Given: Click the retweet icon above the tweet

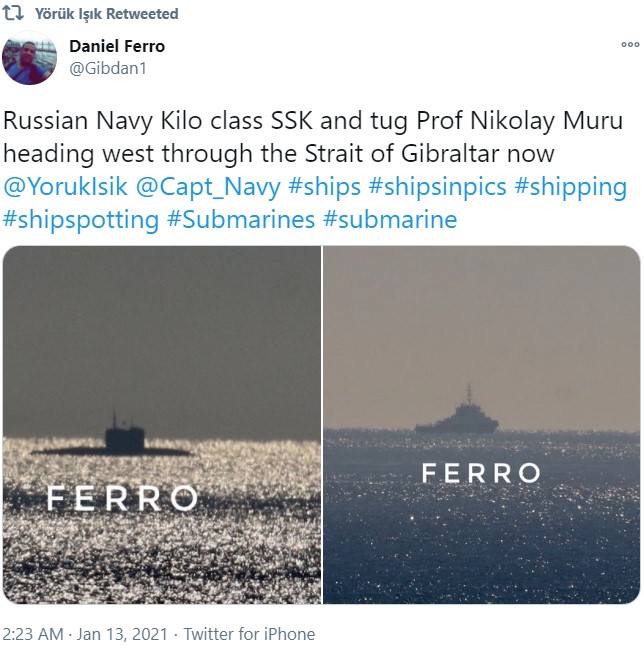Looking at the screenshot, I should (17, 14).
